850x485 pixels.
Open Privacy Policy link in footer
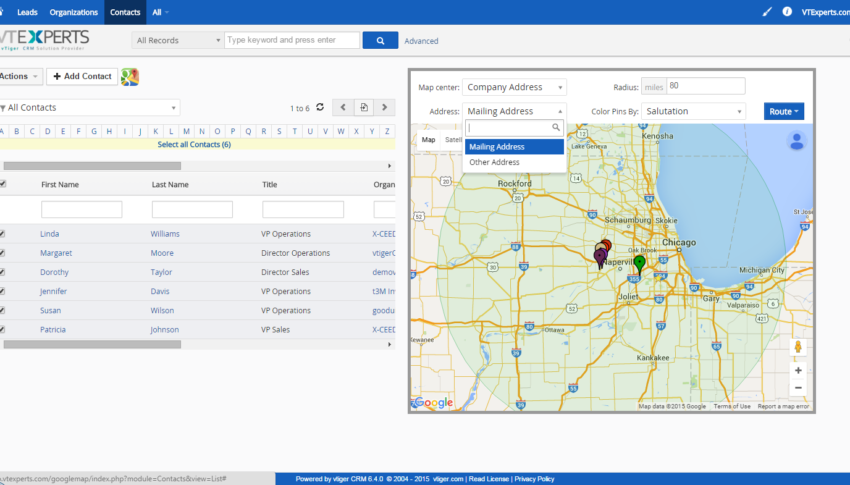534,479
